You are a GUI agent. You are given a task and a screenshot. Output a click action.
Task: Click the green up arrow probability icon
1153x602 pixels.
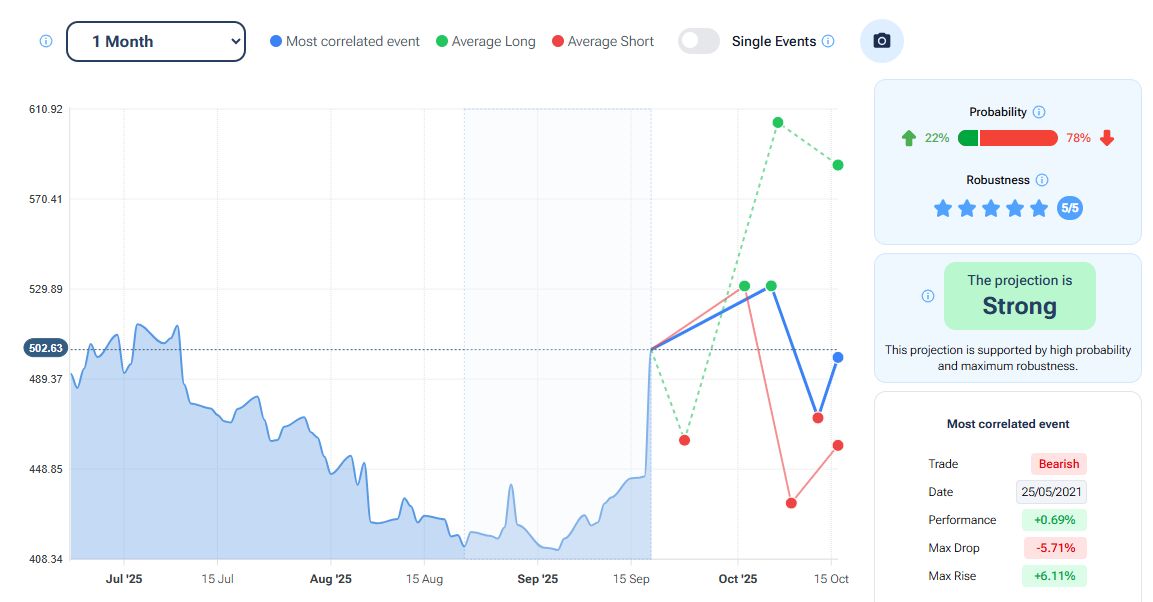[x=909, y=137]
